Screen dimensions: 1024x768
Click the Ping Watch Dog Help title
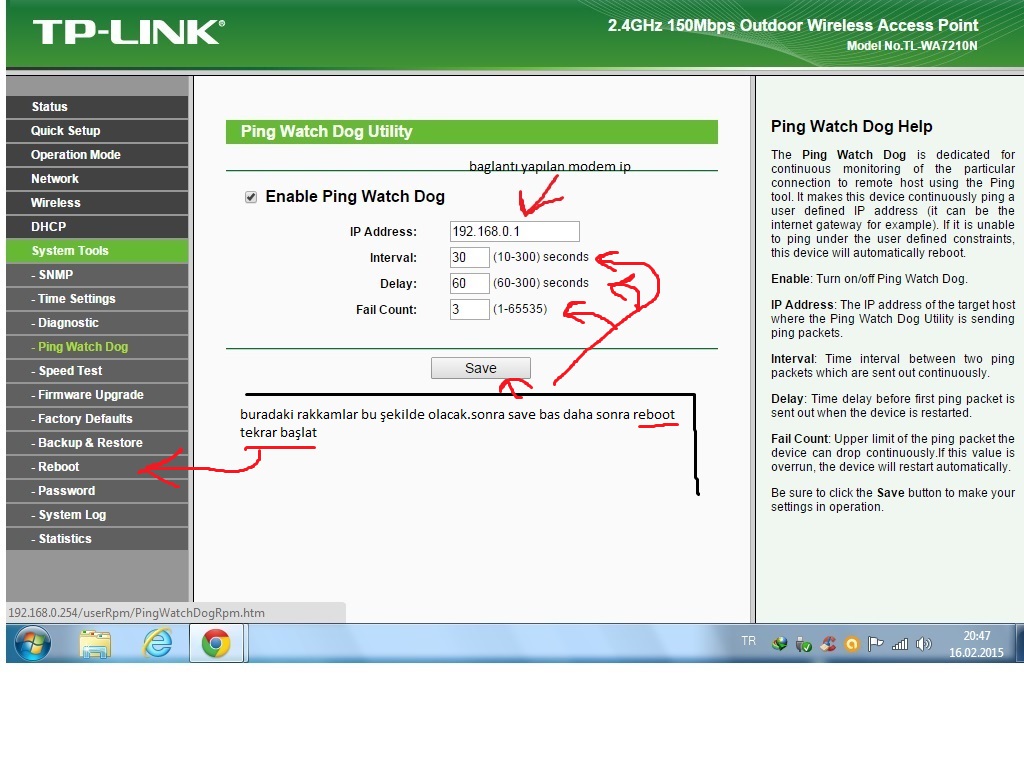tap(852, 127)
